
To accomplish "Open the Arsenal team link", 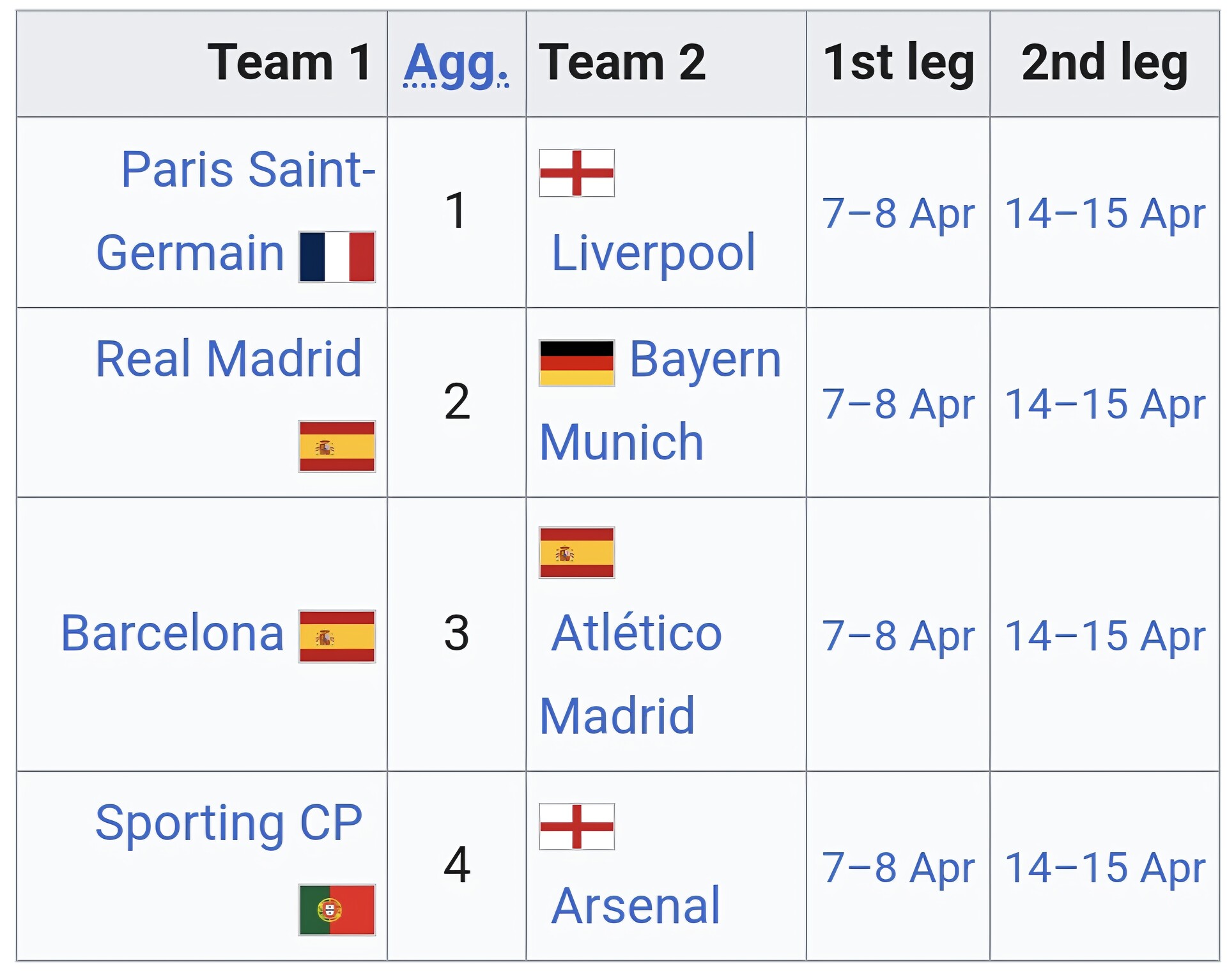I will pyautogui.click(x=635, y=906).
